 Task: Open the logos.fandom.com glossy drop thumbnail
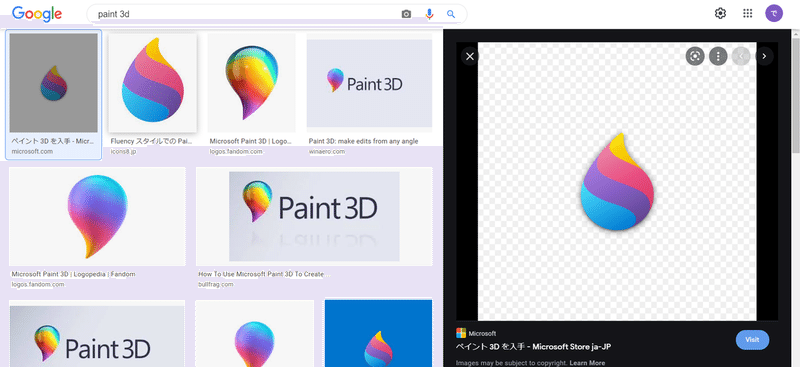[252, 83]
